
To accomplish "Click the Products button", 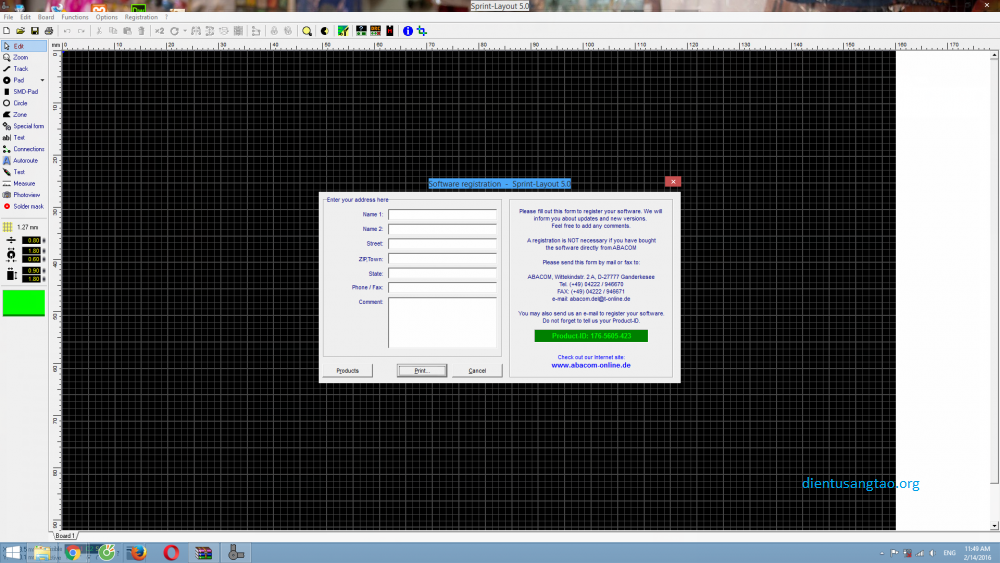I will [348, 370].
